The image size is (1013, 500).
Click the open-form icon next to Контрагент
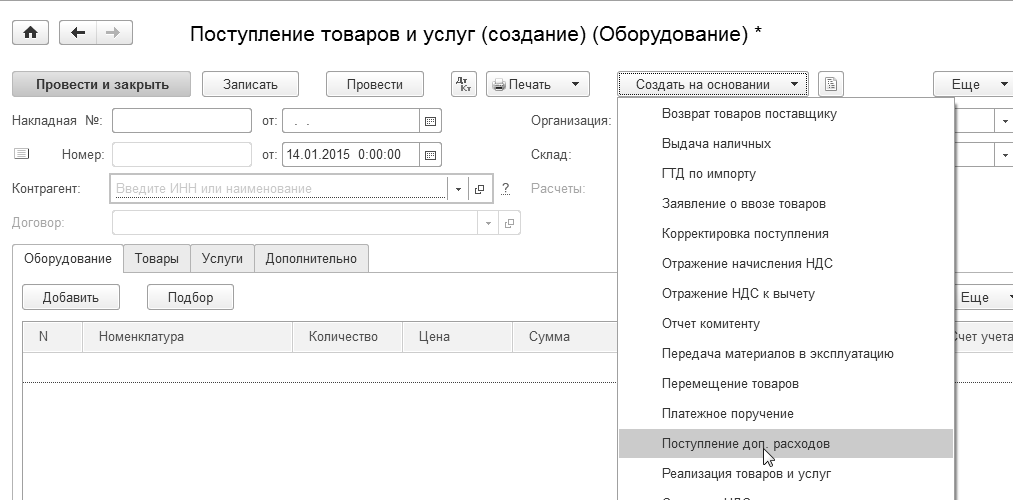point(479,188)
